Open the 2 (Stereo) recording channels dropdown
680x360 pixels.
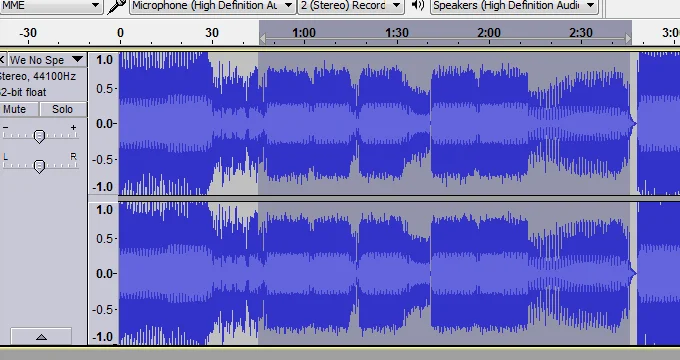(351, 6)
